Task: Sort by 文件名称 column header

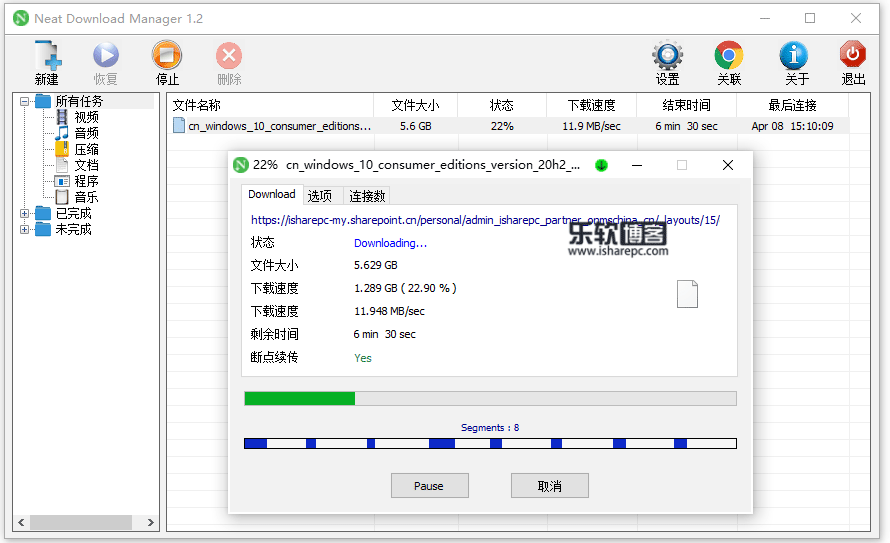Action: (x=270, y=105)
